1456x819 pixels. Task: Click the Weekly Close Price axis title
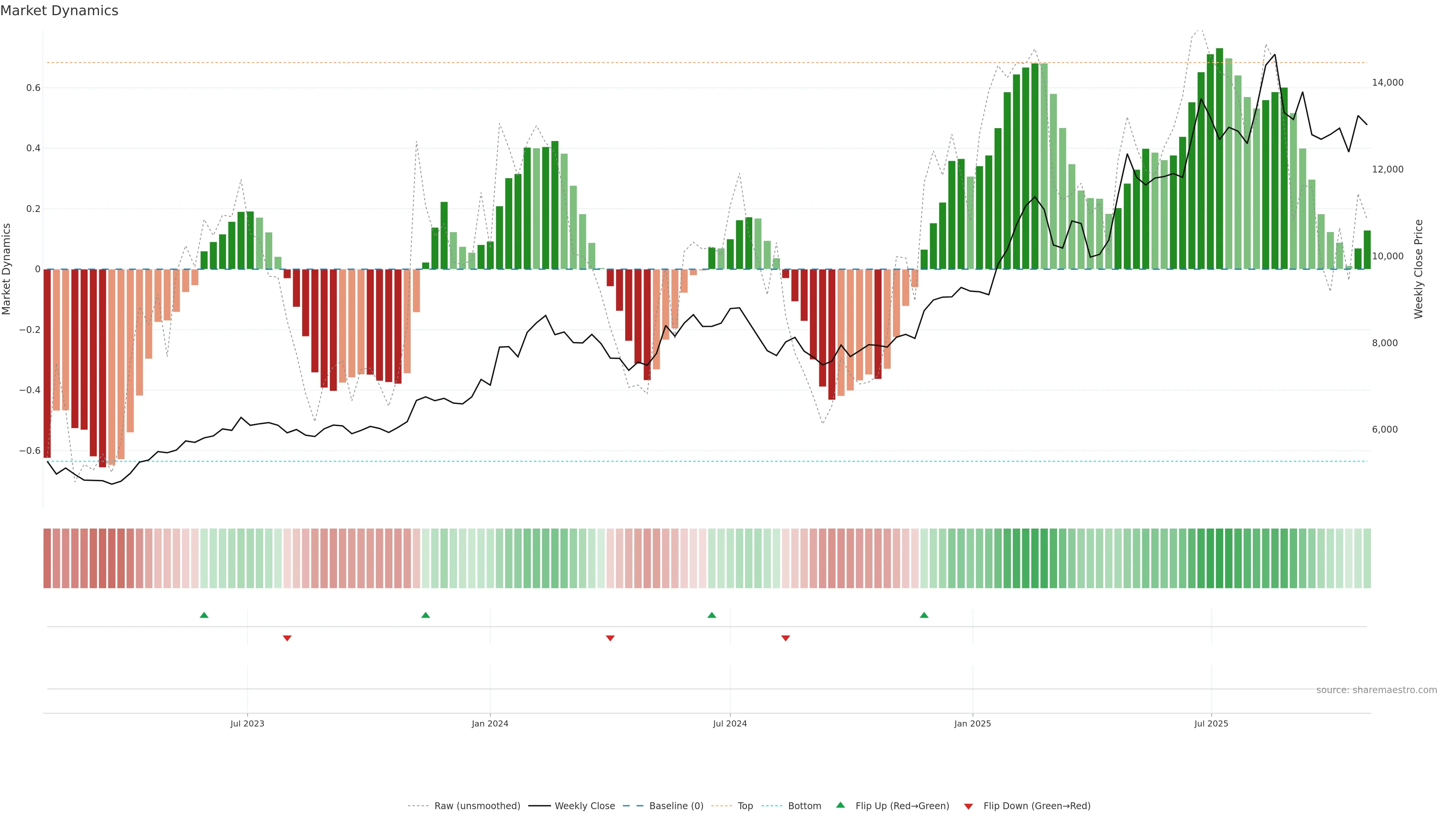click(1418, 269)
